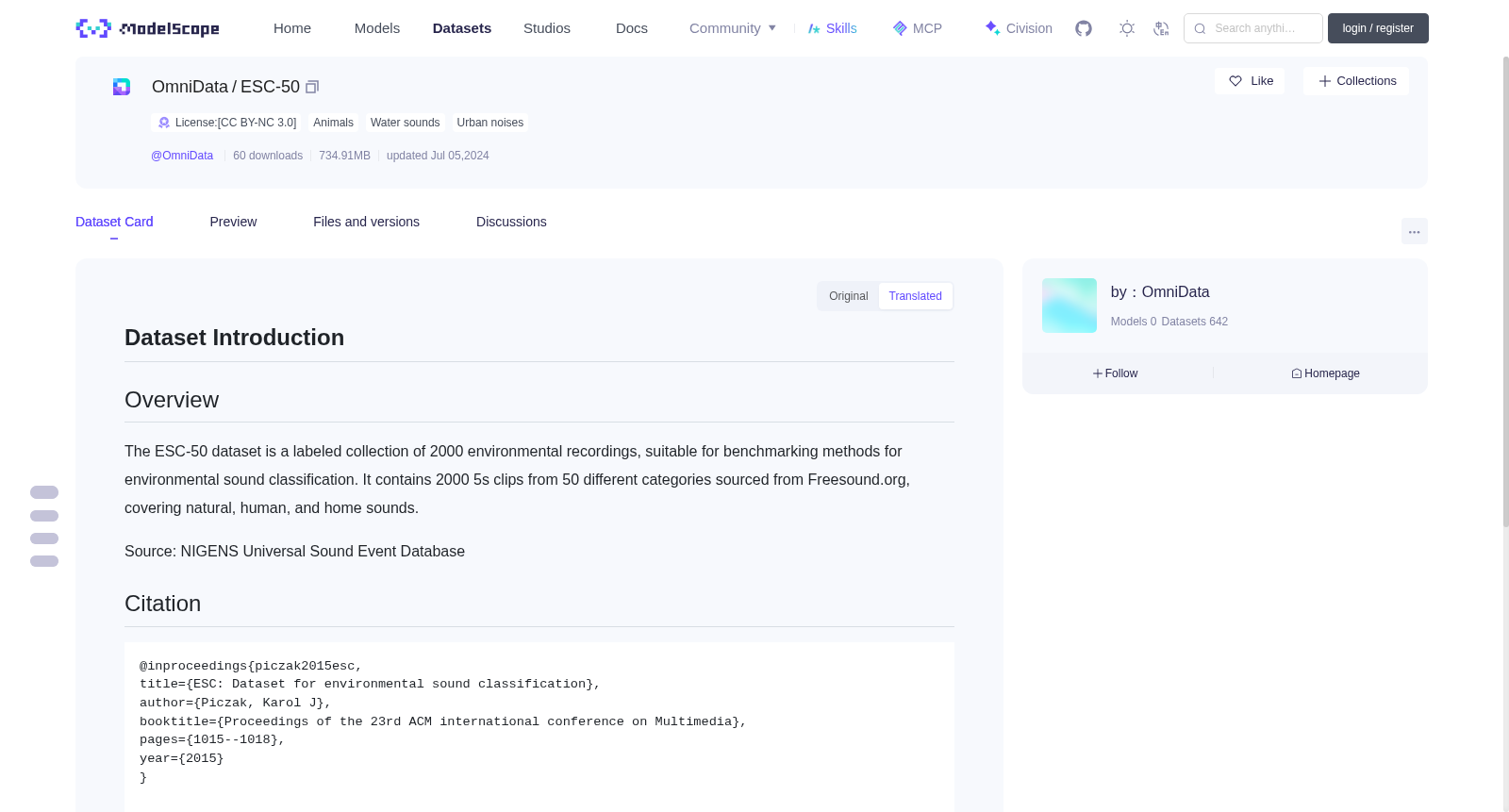Click the "Citation" heading
Screen dimensions: 1509x812
click(162, 604)
